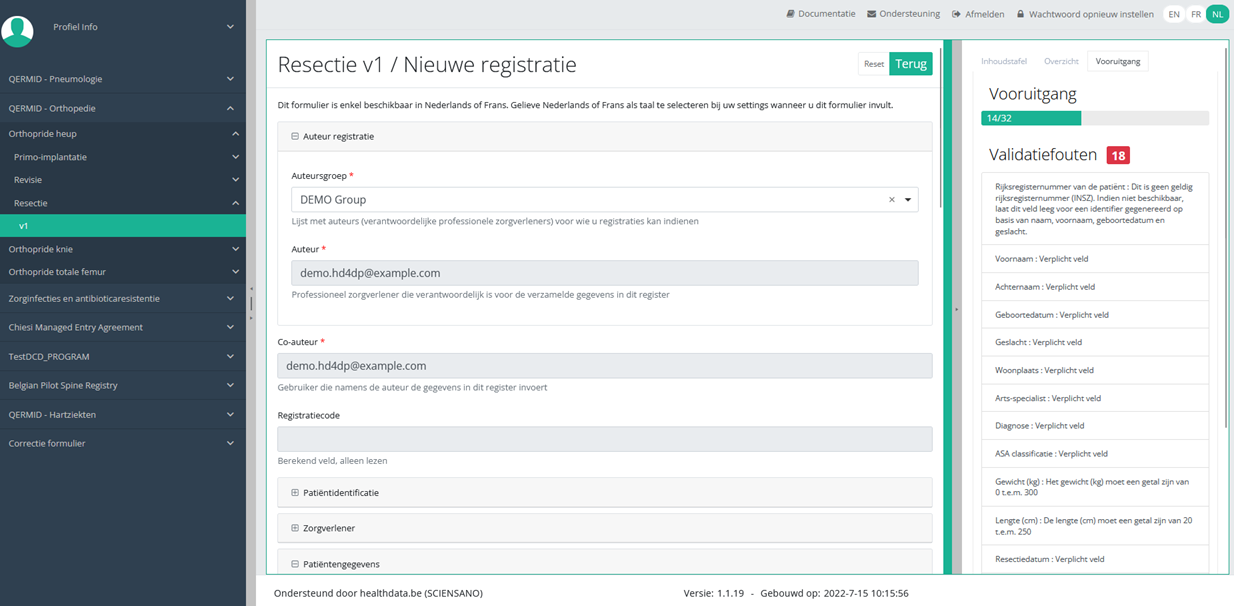
Task: Click the Afmelden sign-out icon
Action: point(956,14)
